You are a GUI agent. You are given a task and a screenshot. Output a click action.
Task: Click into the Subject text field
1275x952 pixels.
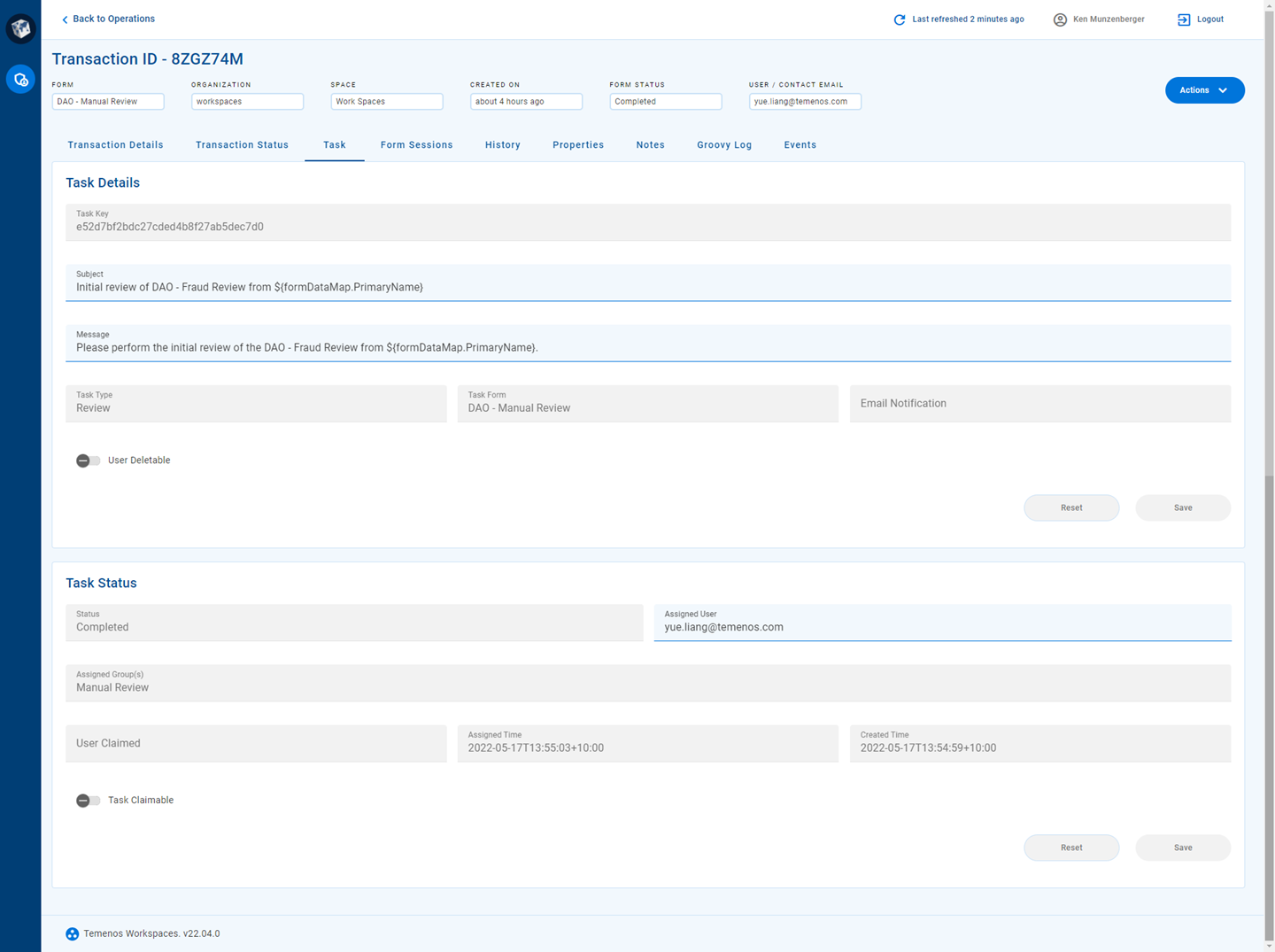point(647,287)
